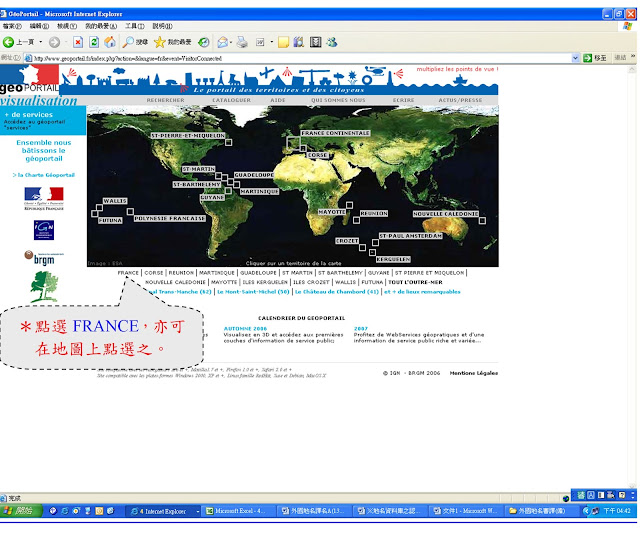Click the République Française logo
The width and height of the screenshot is (640, 533).
(x=44, y=198)
